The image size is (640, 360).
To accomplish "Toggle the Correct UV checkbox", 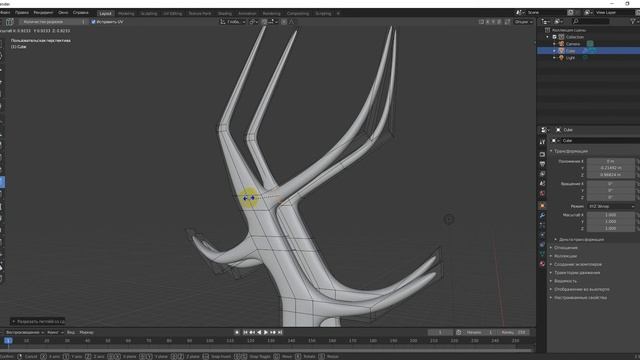I will coord(93,22).
